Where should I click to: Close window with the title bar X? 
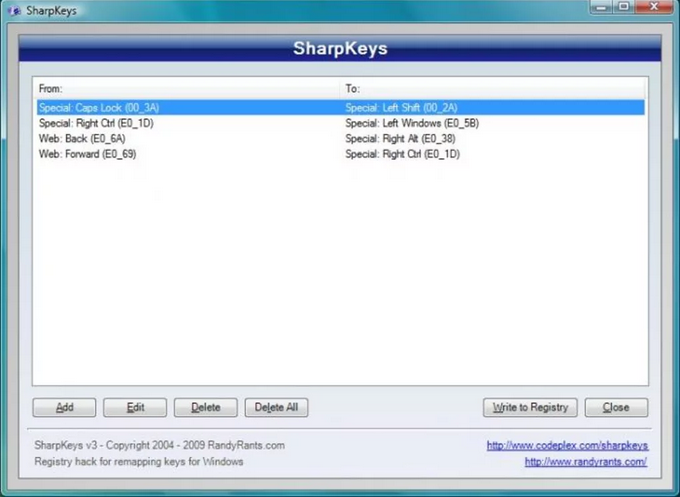(x=654, y=7)
